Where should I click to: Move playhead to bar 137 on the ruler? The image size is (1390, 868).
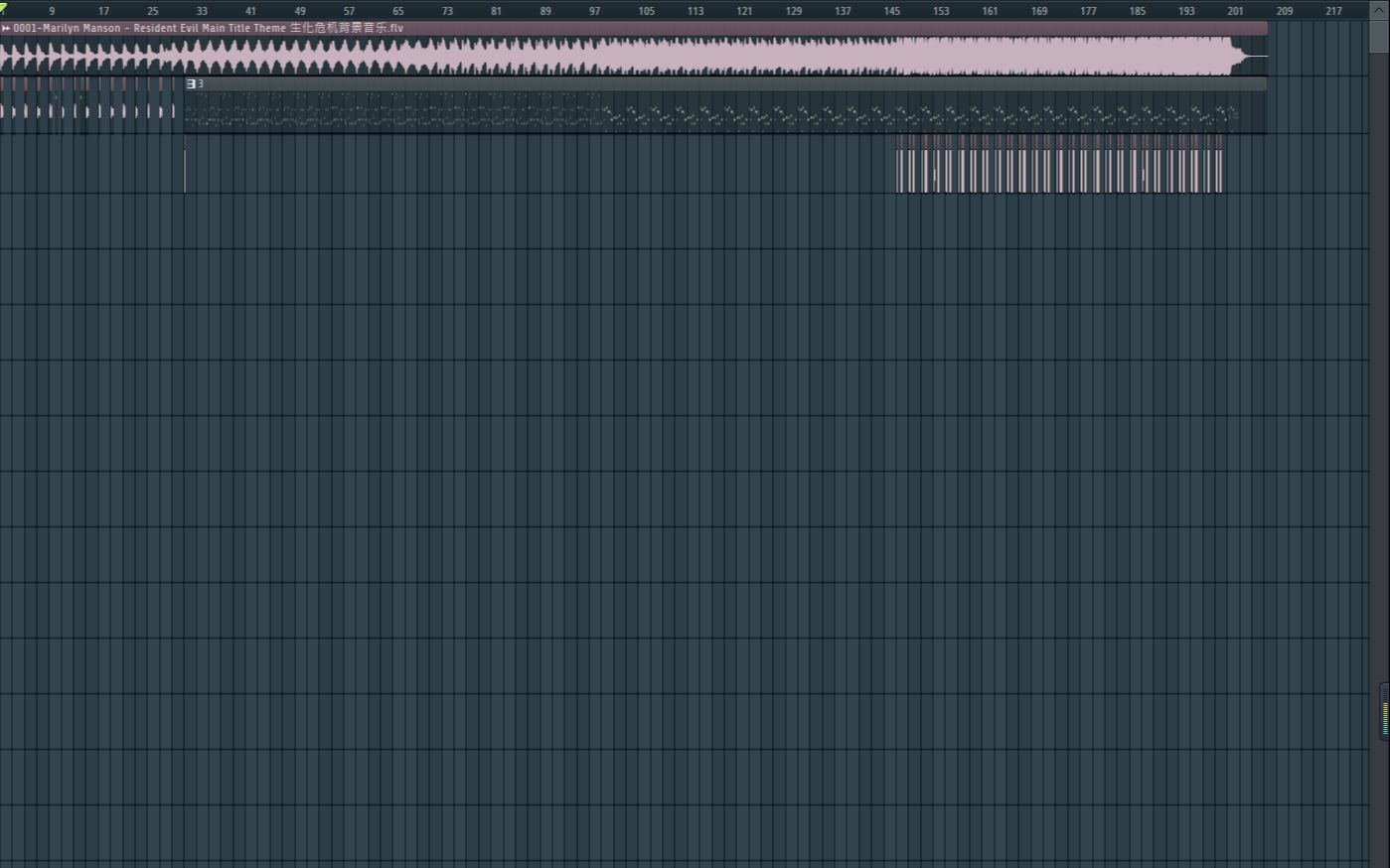click(x=843, y=11)
